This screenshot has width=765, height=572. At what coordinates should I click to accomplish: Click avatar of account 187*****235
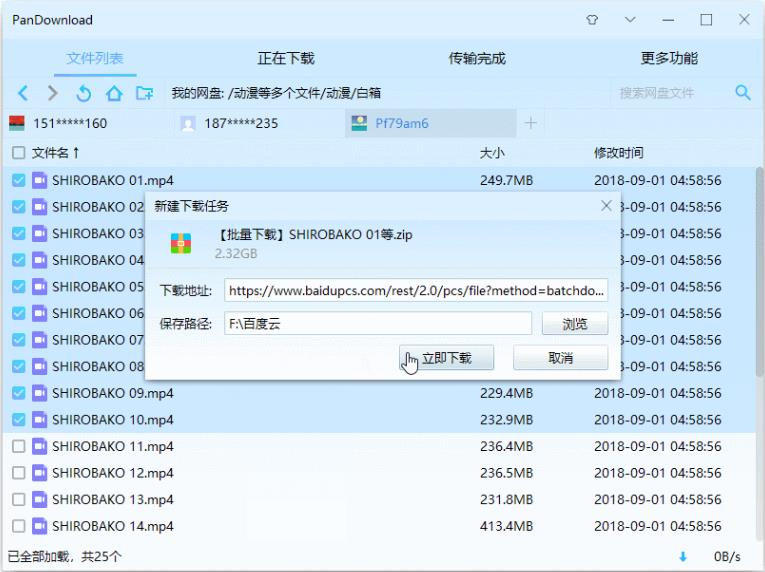pos(188,123)
